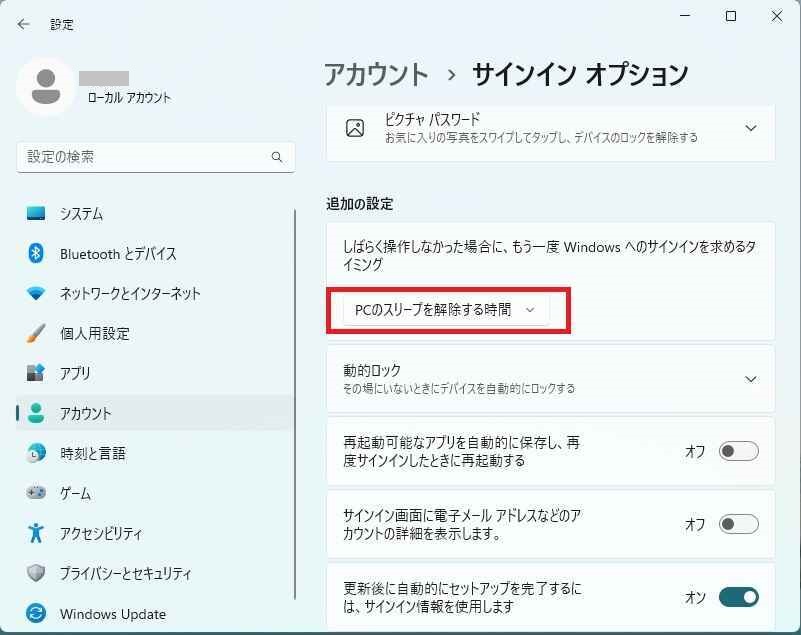The height and width of the screenshot is (635, 801).
Task: Open ゲーム settings
Action: [155, 492]
